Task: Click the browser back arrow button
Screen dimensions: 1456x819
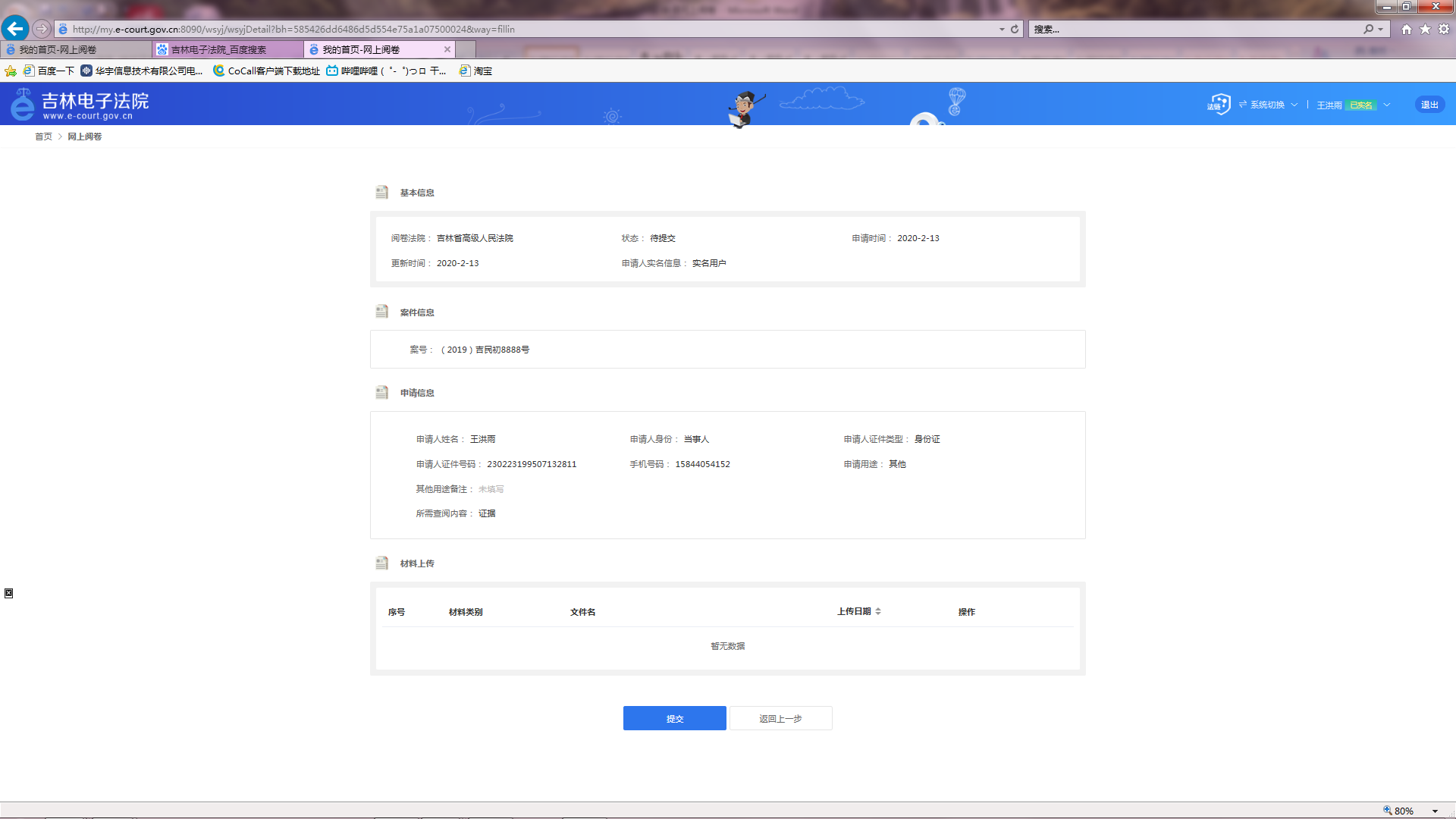Action: (14, 29)
